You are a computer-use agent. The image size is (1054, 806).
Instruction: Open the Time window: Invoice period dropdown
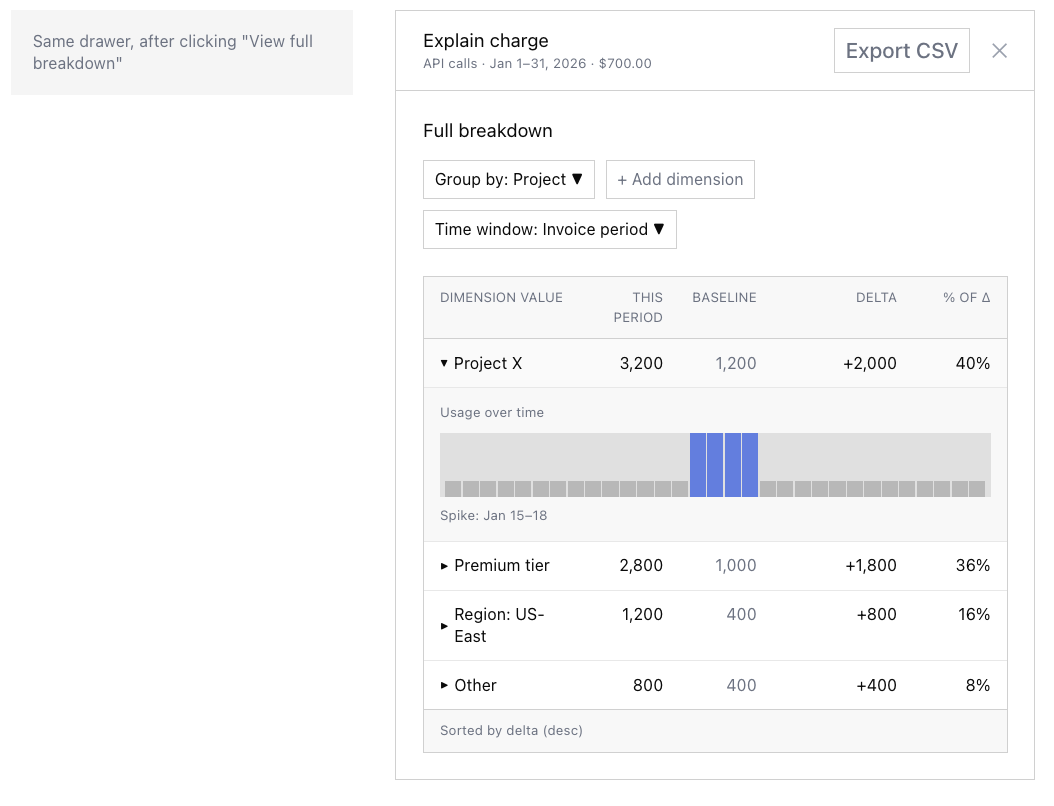(549, 229)
